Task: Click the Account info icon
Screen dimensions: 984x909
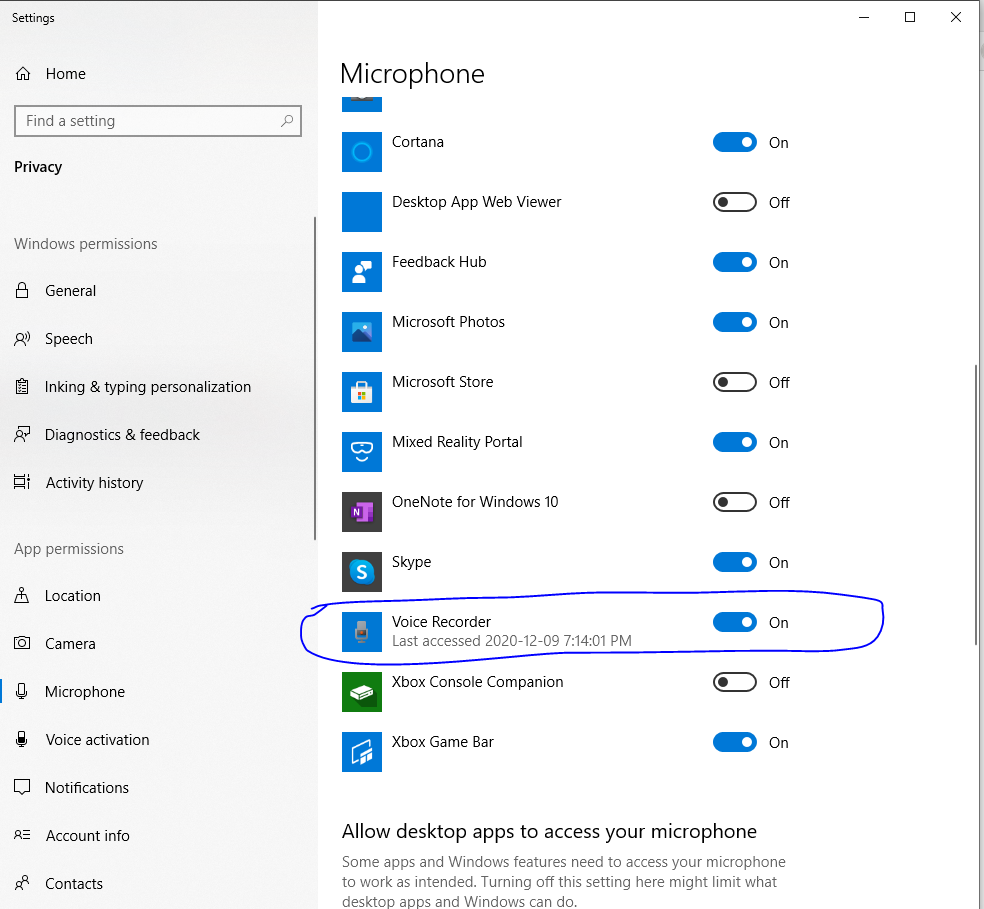Action: (x=22, y=835)
